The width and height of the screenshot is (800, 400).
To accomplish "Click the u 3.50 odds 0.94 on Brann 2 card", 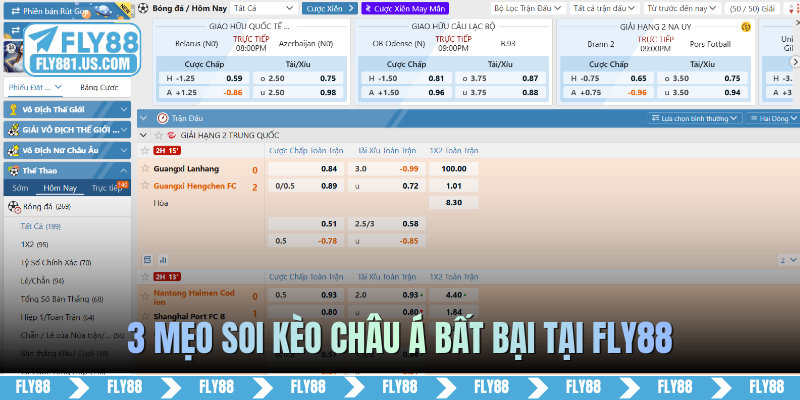I will pyautogui.click(x=702, y=92).
